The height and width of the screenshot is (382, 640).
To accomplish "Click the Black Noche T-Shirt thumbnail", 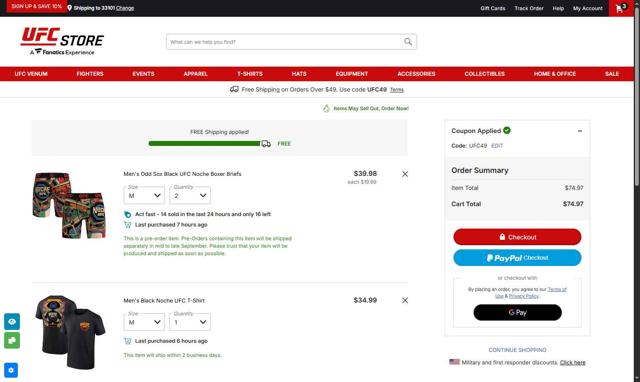I will (x=70, y=332).
